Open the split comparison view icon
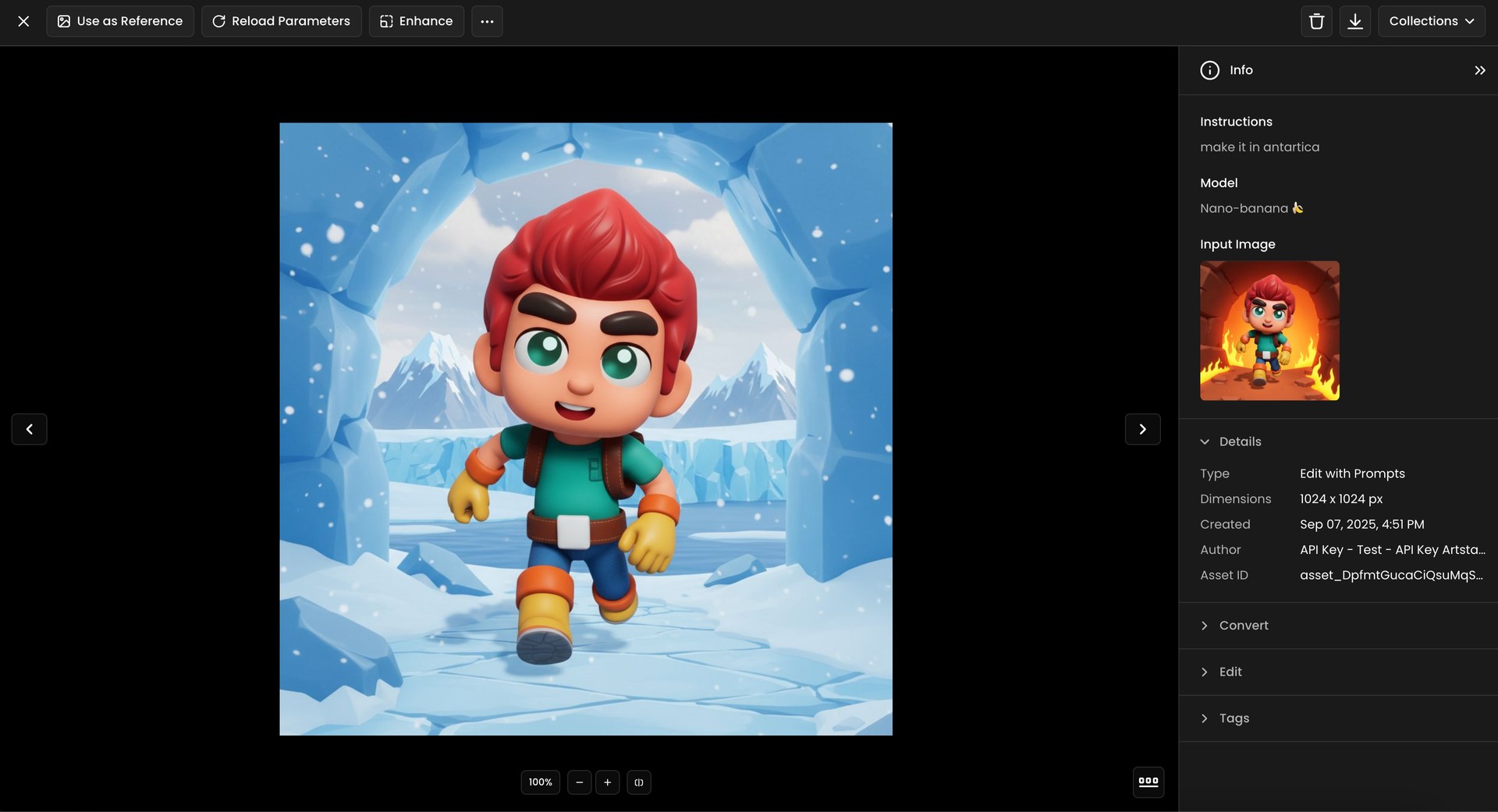1498x812 pixels. 639,782
